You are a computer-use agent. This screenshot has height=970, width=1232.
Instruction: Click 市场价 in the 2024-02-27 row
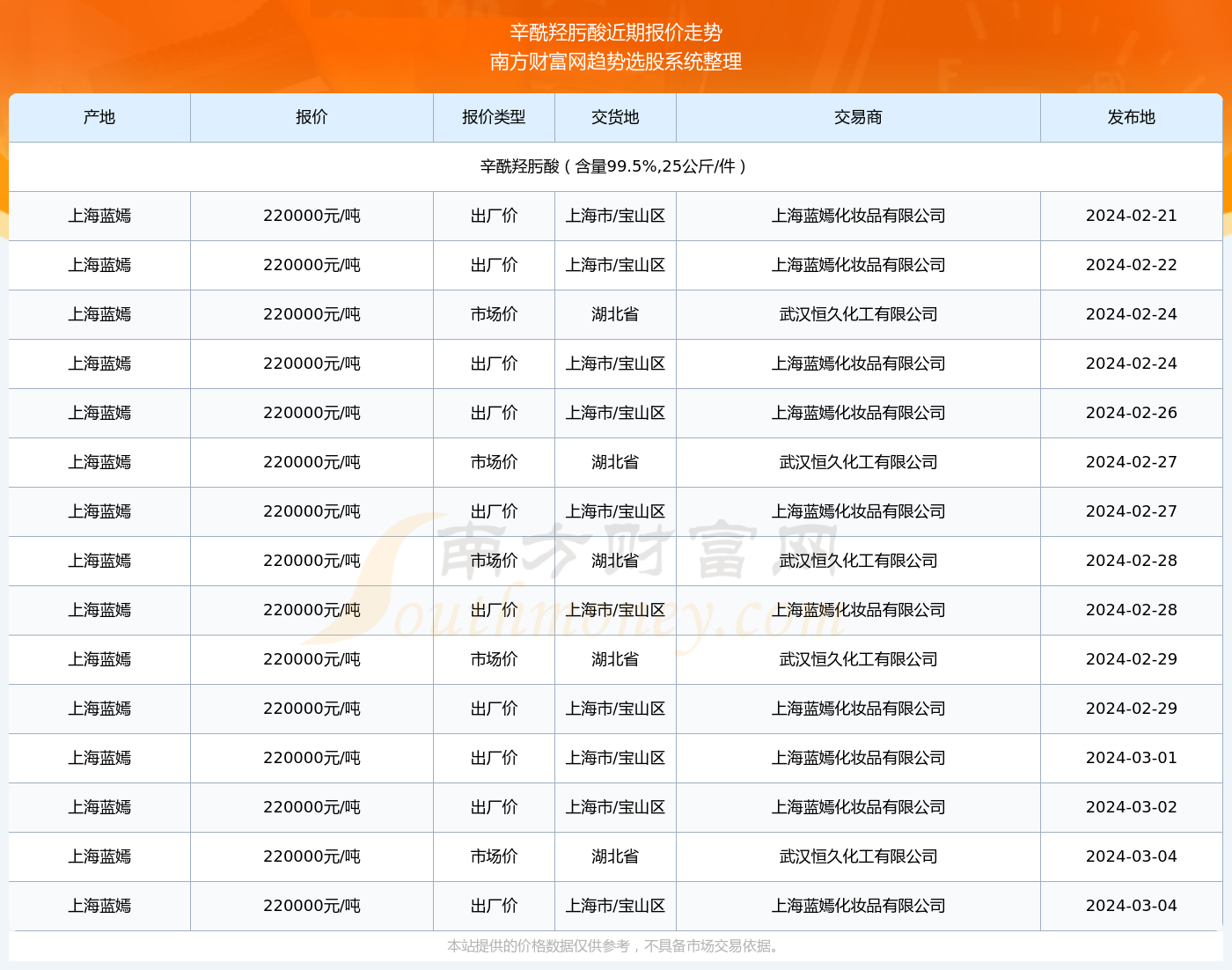click(x=494, y=462)
